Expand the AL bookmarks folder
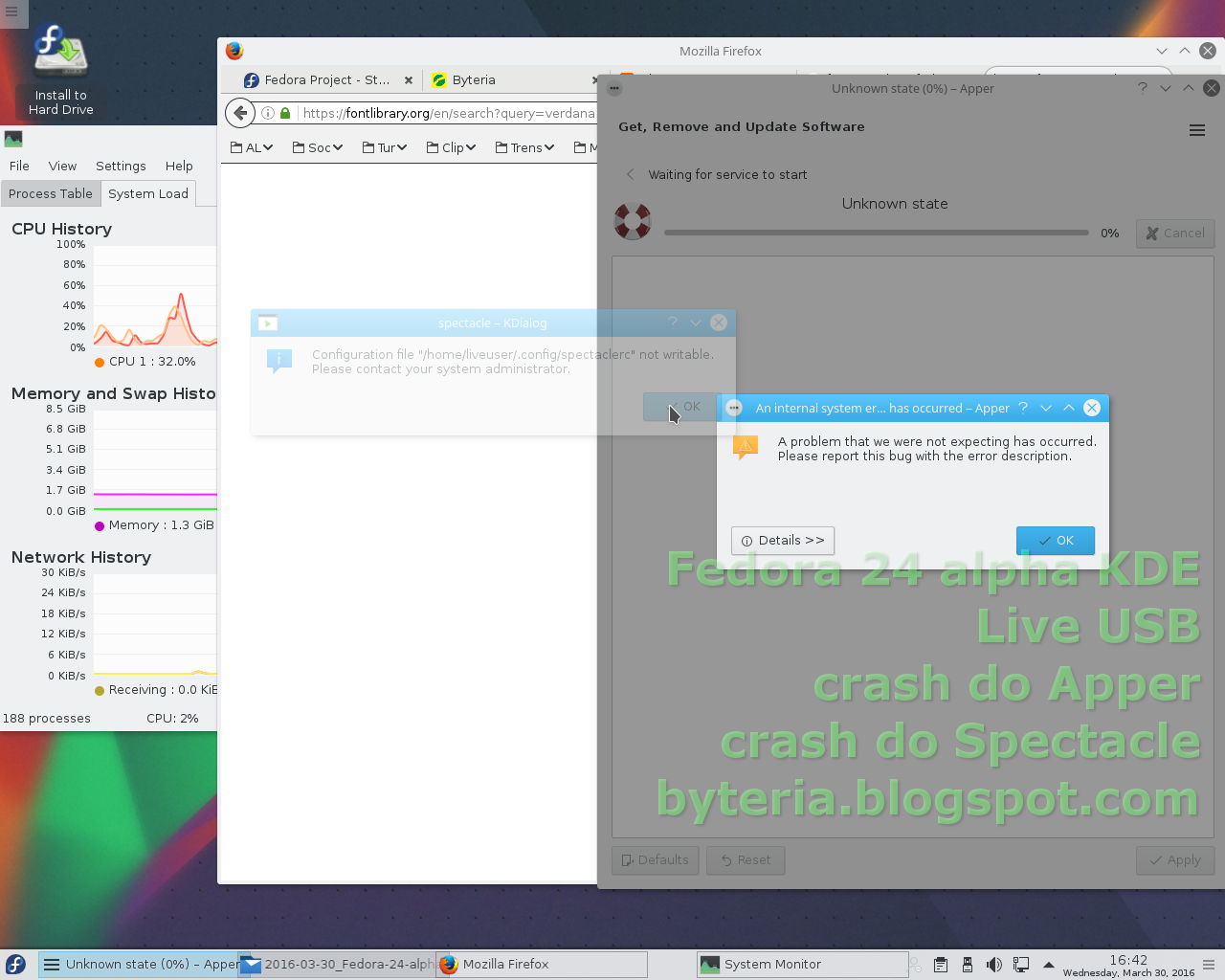 (252, 147)
